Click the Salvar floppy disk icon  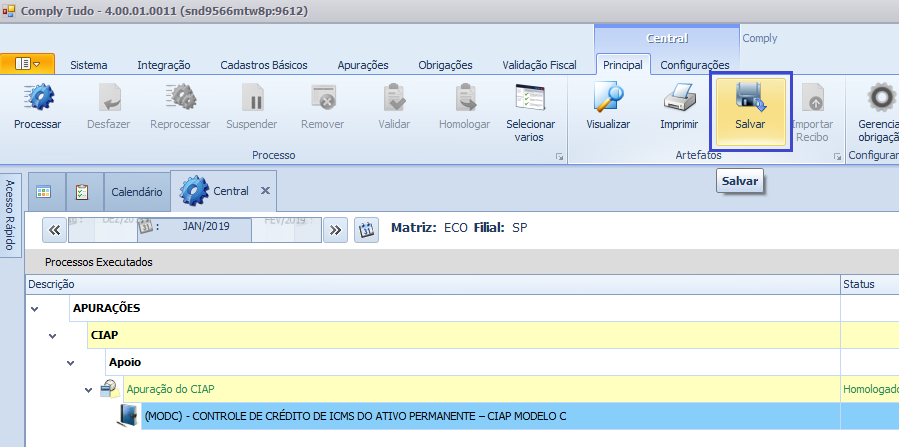tap(751, 96)
